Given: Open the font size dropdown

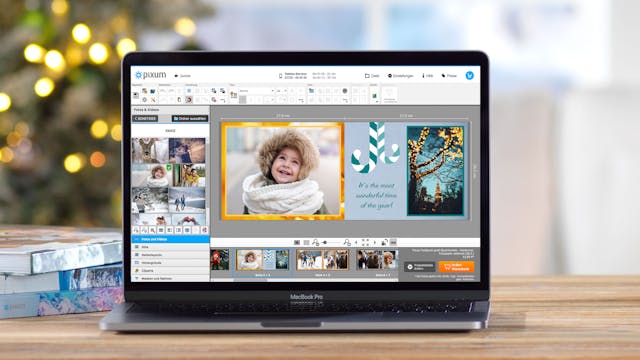Looking at the screenshot, I should (x=282, y=91).
